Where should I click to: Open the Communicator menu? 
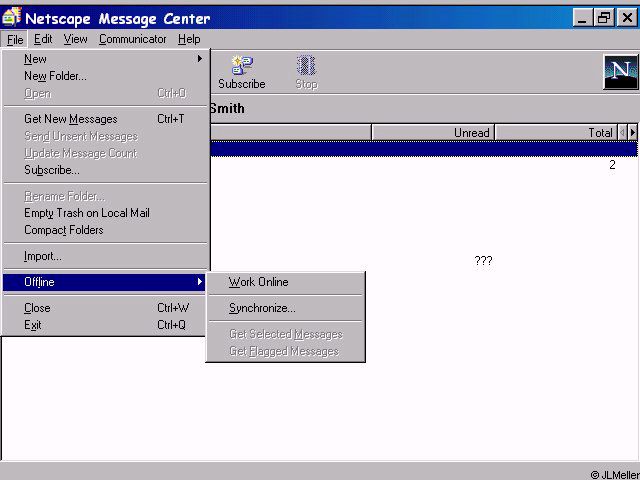(132, 39)
